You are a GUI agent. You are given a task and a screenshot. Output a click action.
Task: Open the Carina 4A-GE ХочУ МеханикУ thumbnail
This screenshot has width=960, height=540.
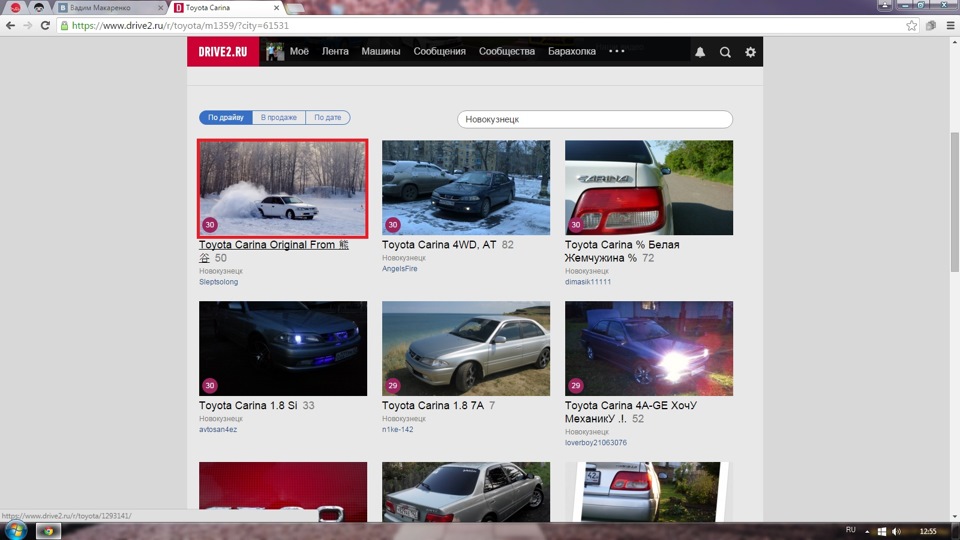point(649,348)
